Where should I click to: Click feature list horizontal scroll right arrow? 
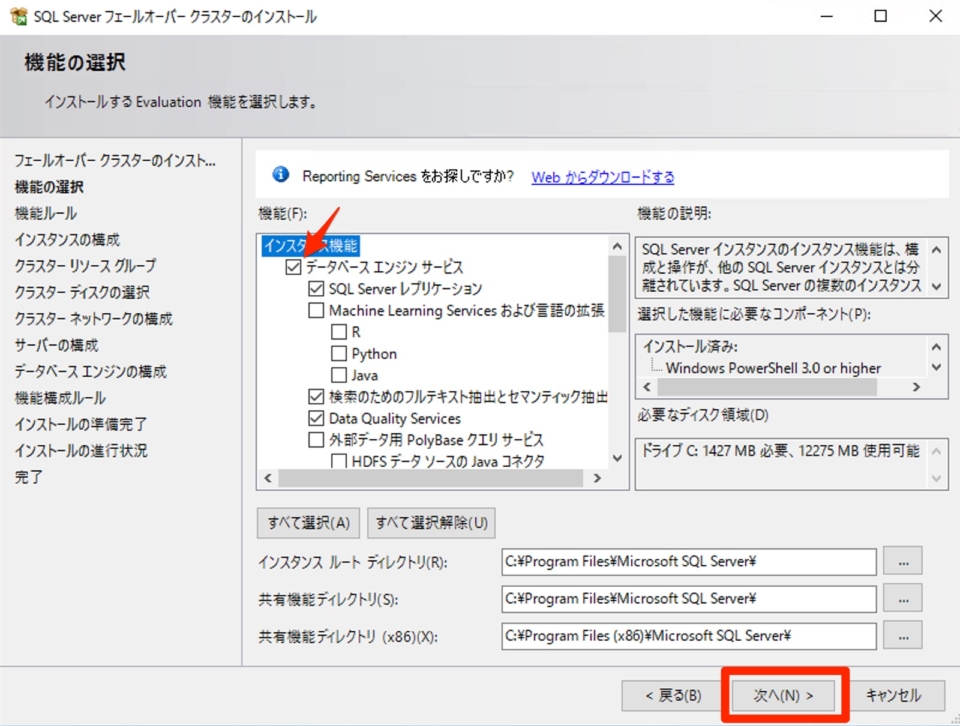(598, 478)
